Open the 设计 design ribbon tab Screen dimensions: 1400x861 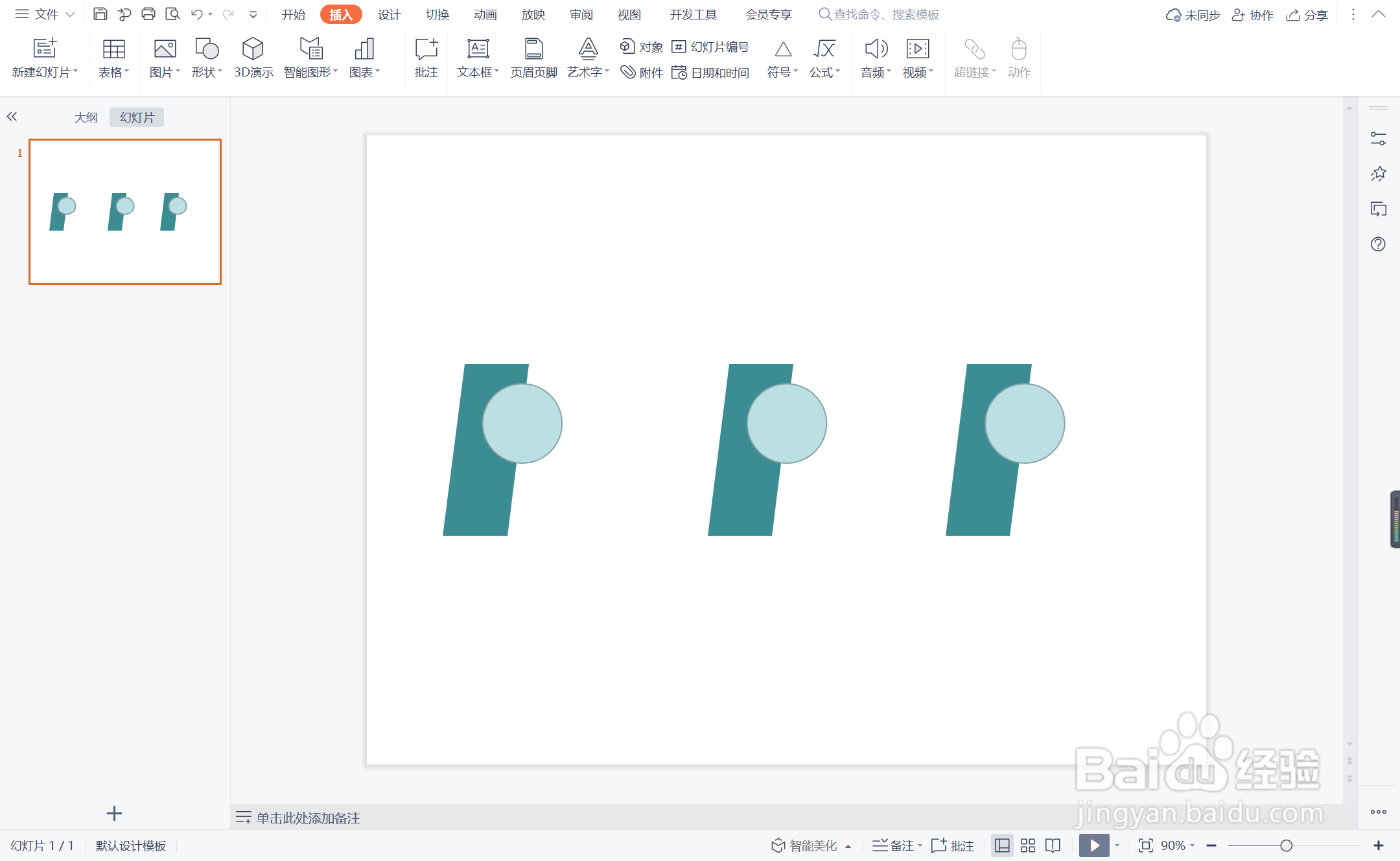click(389, 14)
